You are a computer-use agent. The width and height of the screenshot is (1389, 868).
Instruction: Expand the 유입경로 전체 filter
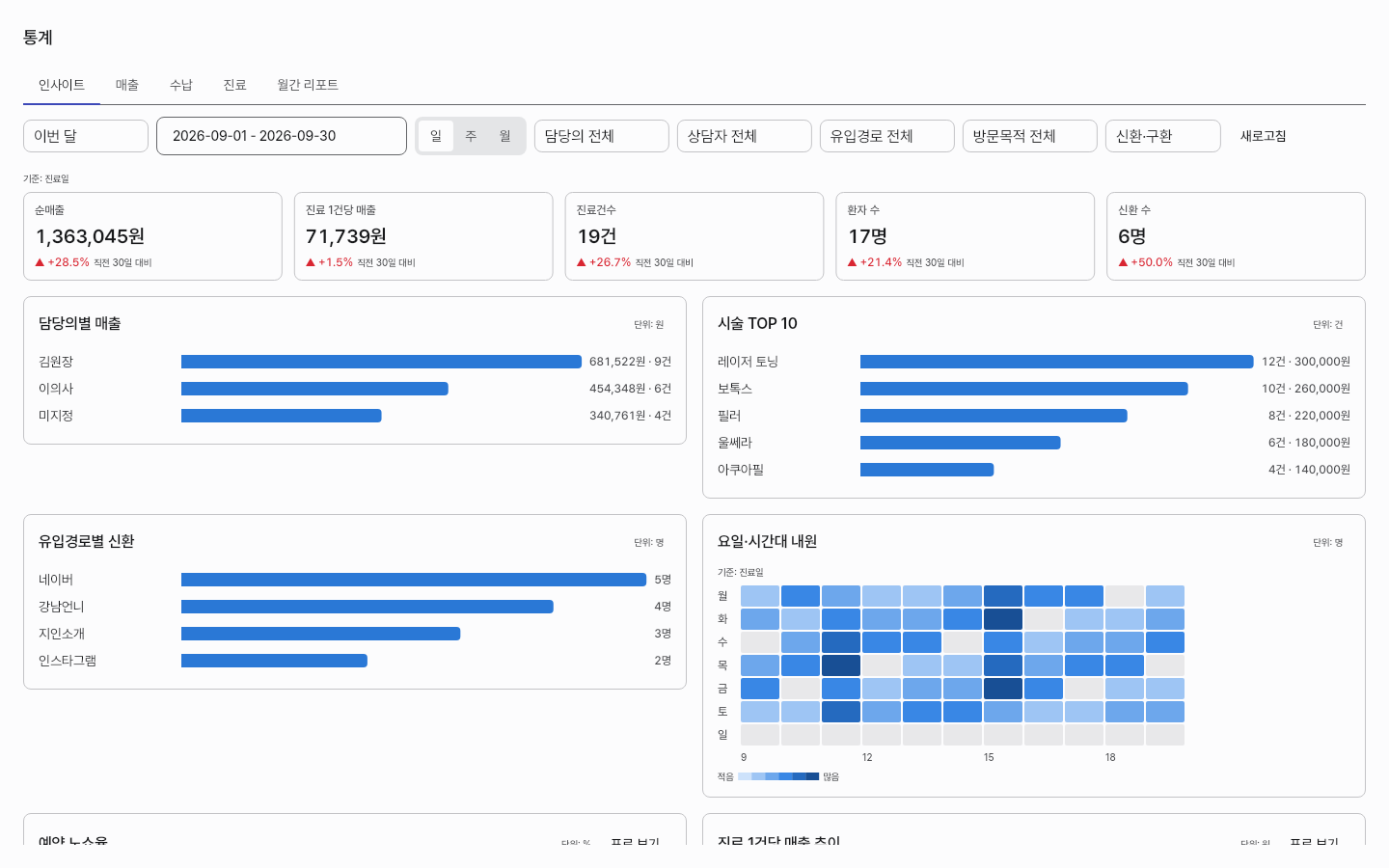coord(887,136)
